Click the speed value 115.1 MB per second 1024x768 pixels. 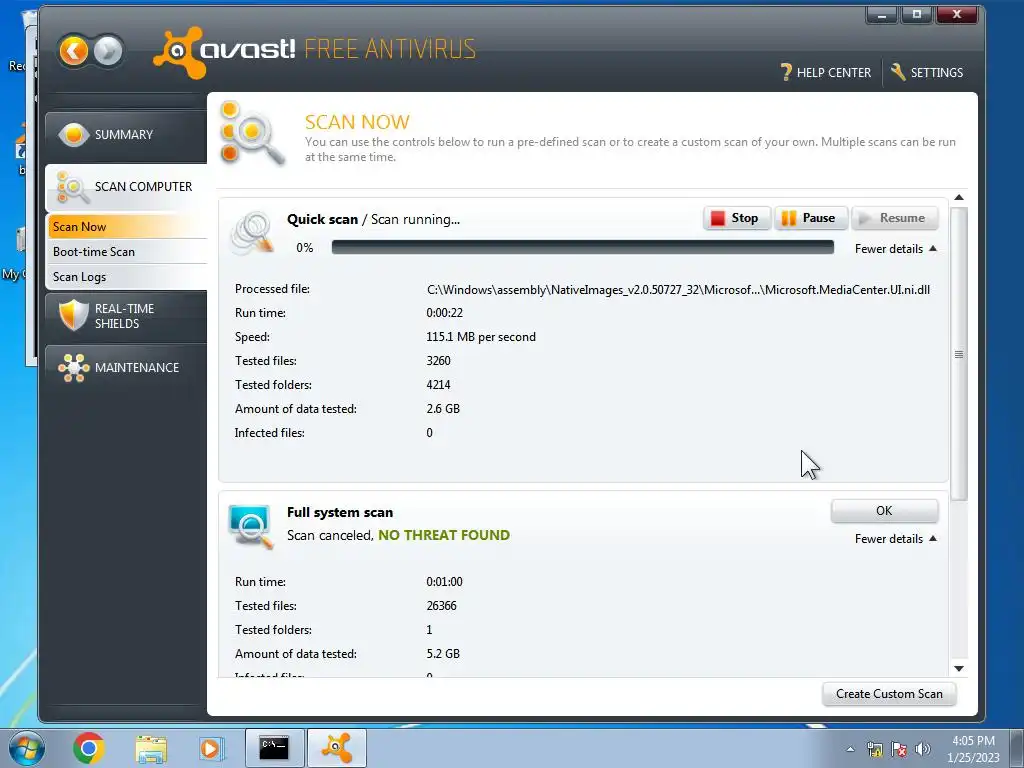(481, 337)
